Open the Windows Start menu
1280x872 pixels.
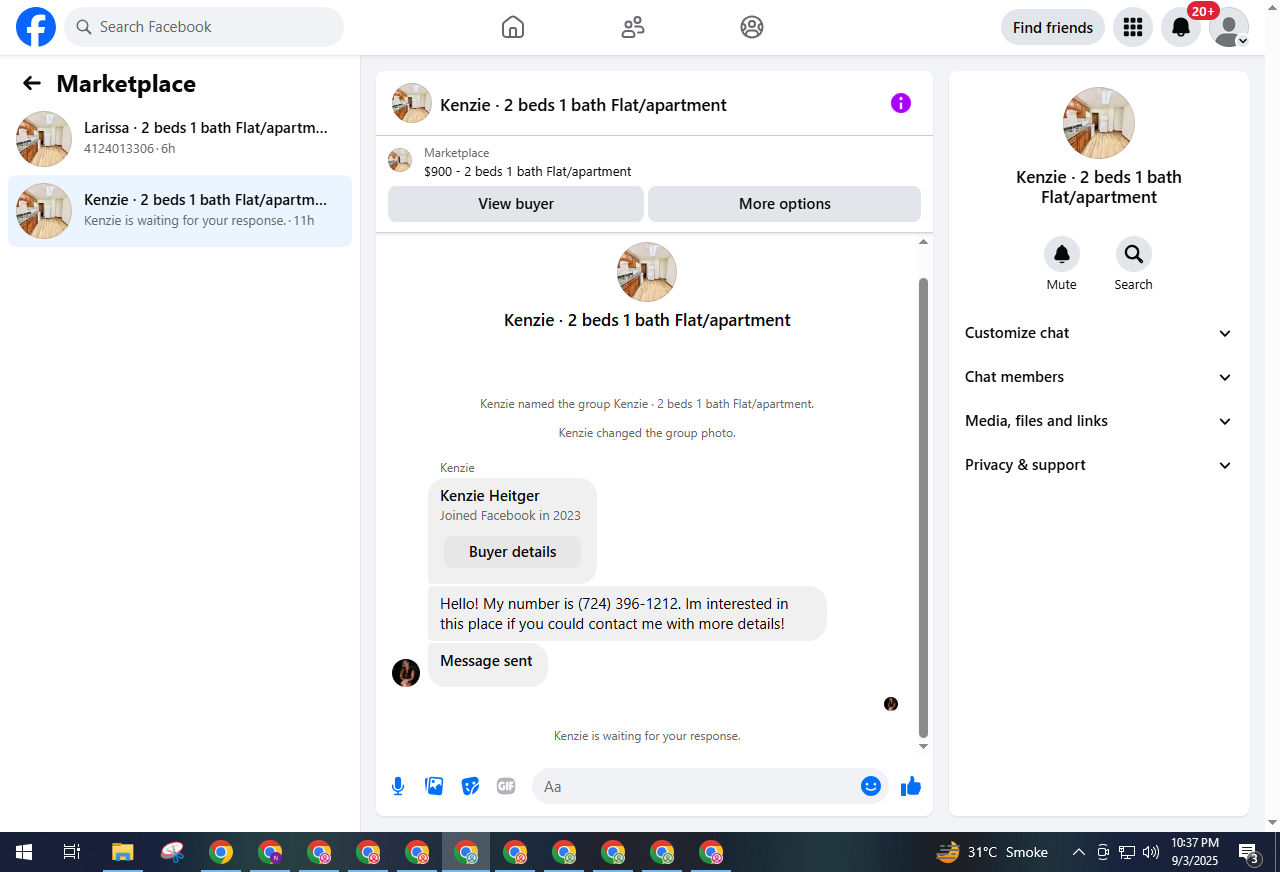click(24, 852)
